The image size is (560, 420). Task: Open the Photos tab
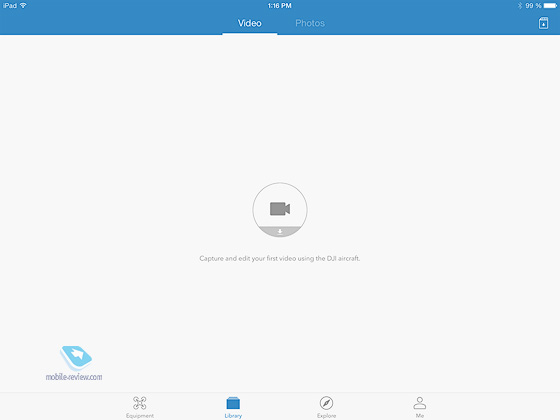[310, 23]
